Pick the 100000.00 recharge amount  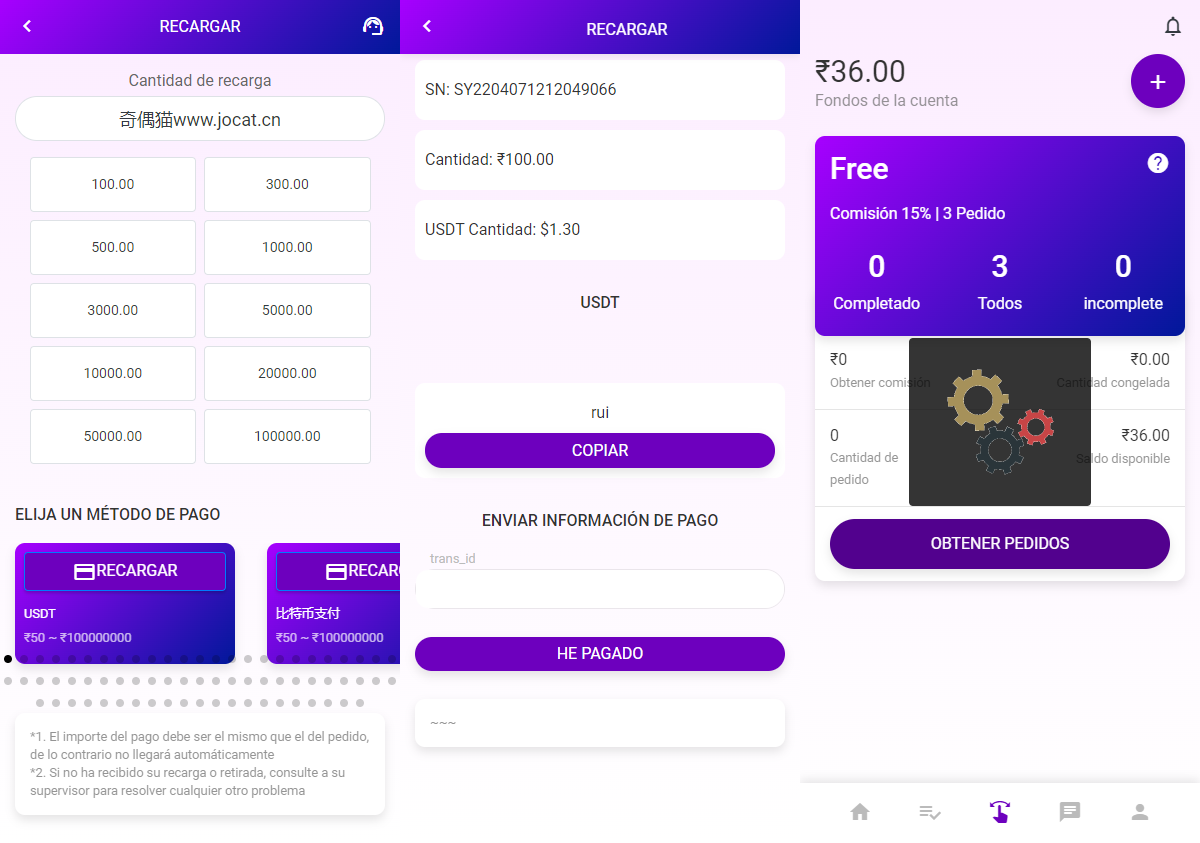287,436
